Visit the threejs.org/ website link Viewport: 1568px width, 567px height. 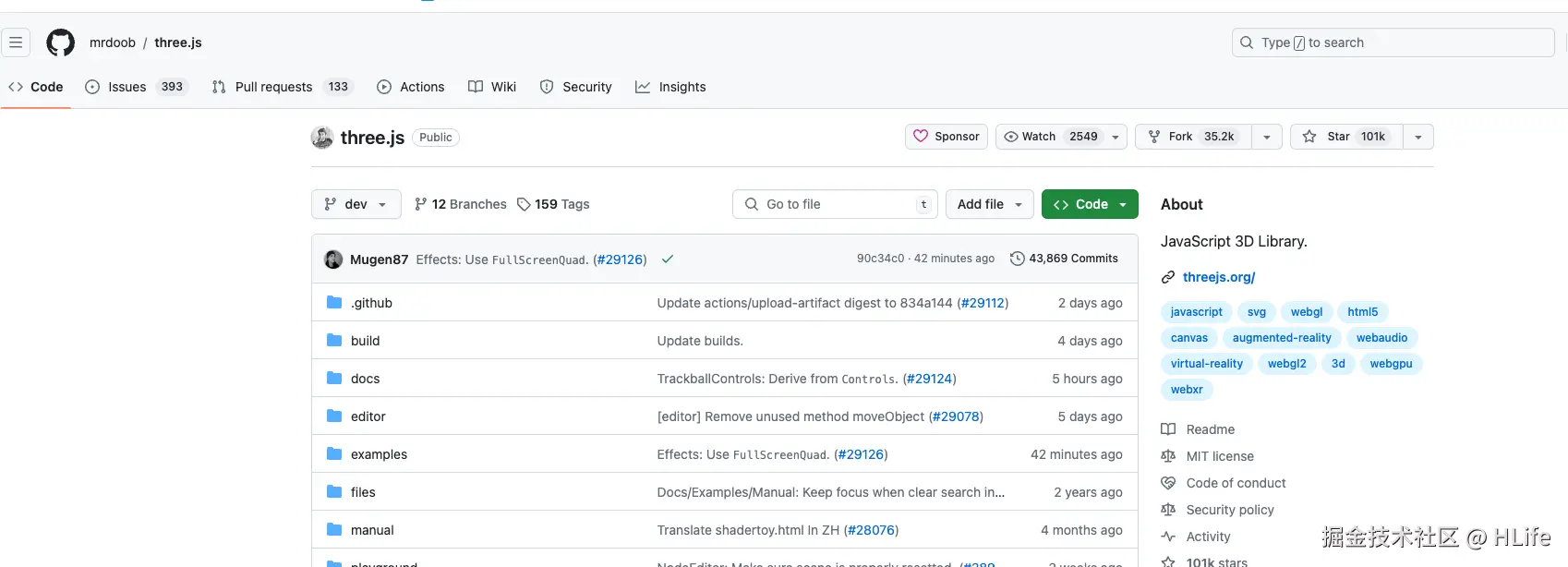[x=1219, y=277]
